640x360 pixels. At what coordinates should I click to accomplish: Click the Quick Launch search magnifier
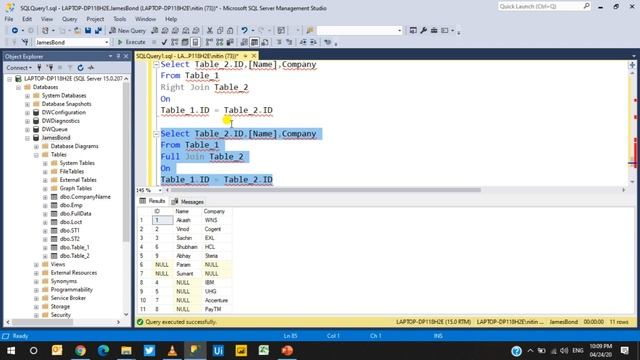[586, 6]
